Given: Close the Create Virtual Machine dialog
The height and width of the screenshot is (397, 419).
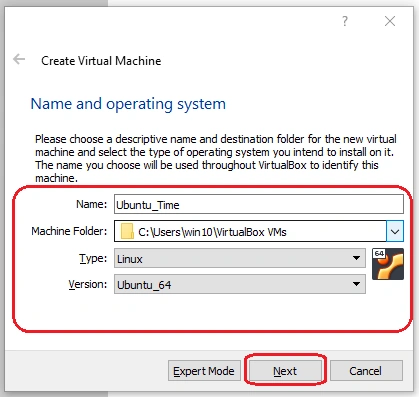Looking at the screenshot, I should 390,21.
